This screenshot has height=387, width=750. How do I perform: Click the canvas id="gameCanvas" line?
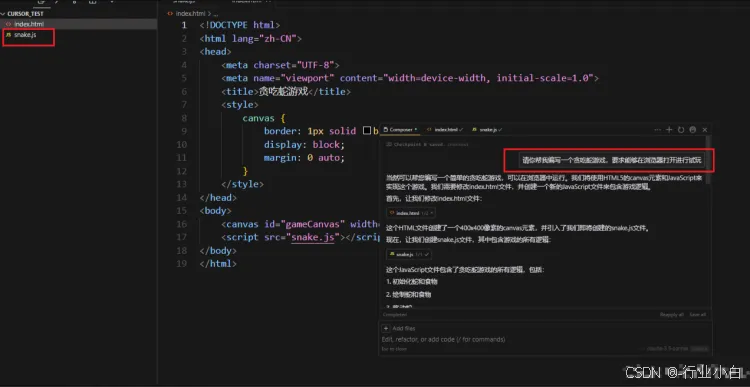(300, 224)
